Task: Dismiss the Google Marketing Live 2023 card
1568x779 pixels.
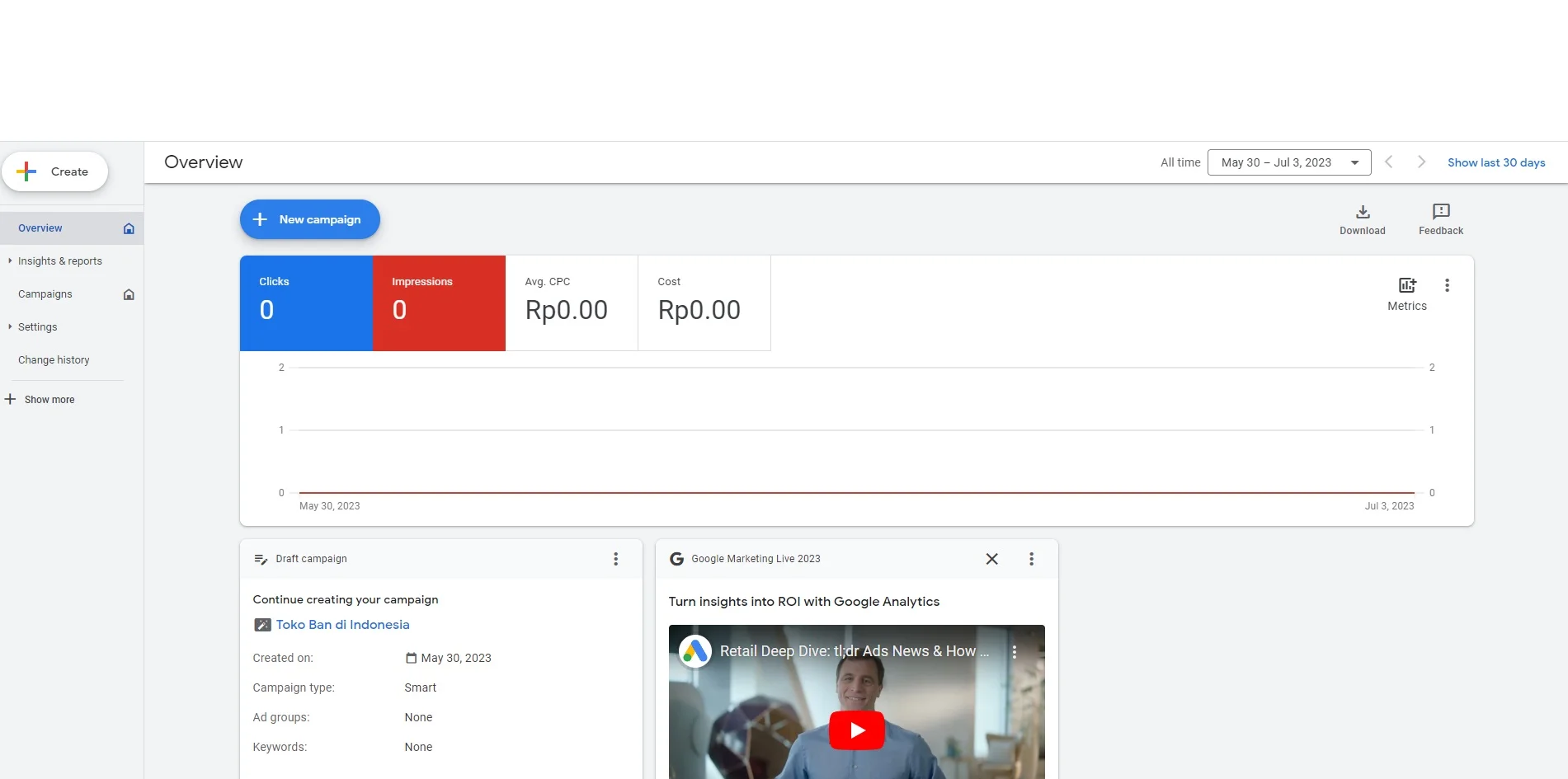Action: pyautogui.click(x=991, y=559)
